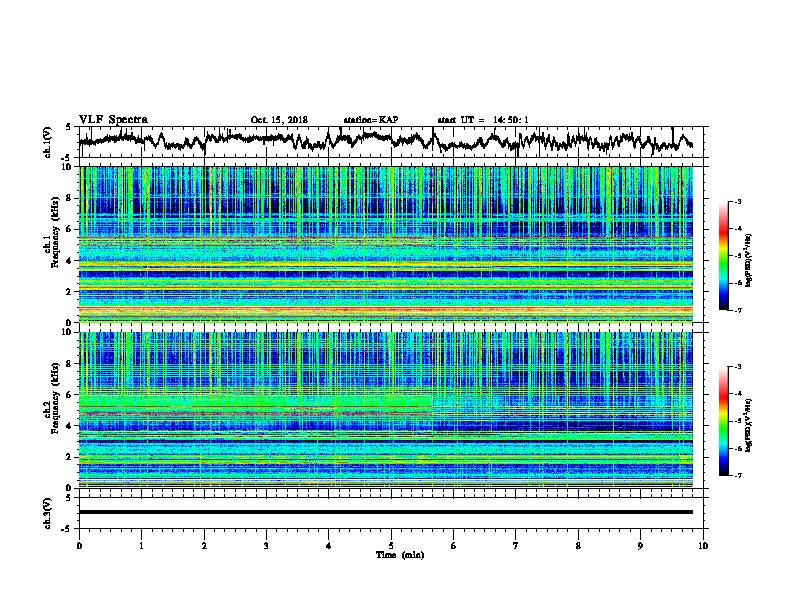Image resolution: width=792 pixels, height=612 pixels.
Task: Click the ch.2 lower color scale bar
Action: coord(724,421)
